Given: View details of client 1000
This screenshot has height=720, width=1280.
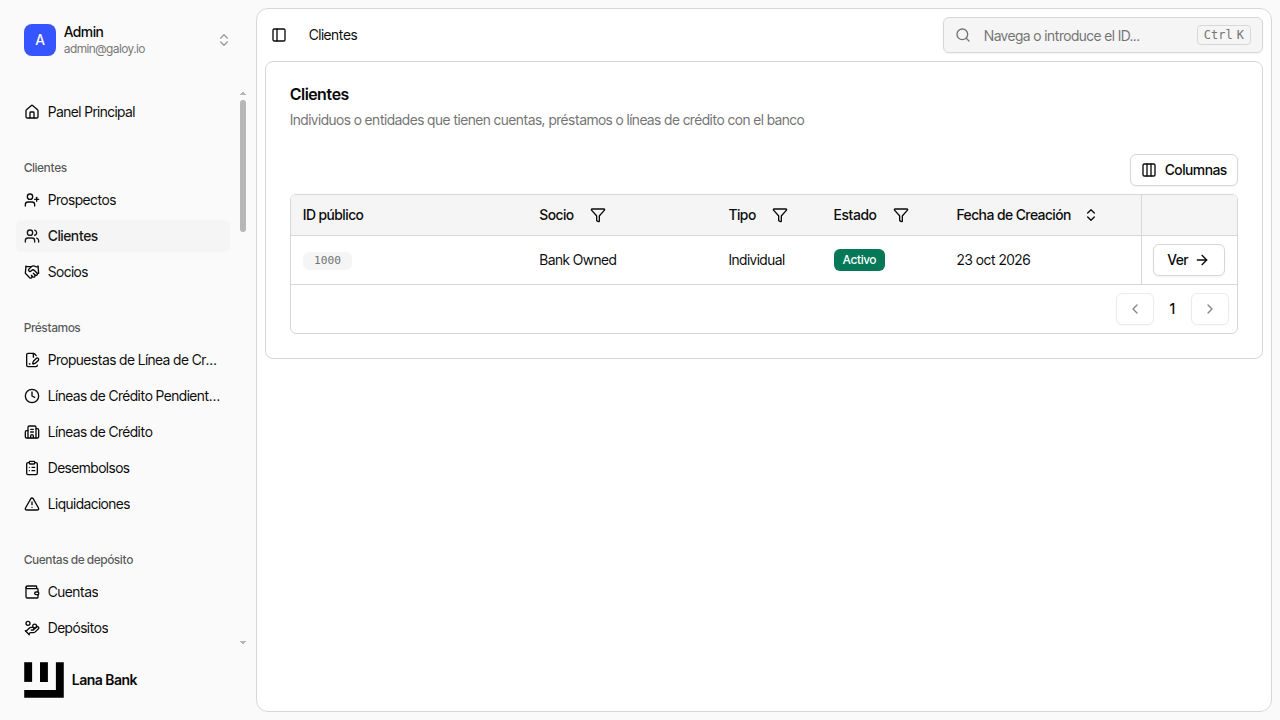Looking at the screenshot, I should [x=1189, y=260].
